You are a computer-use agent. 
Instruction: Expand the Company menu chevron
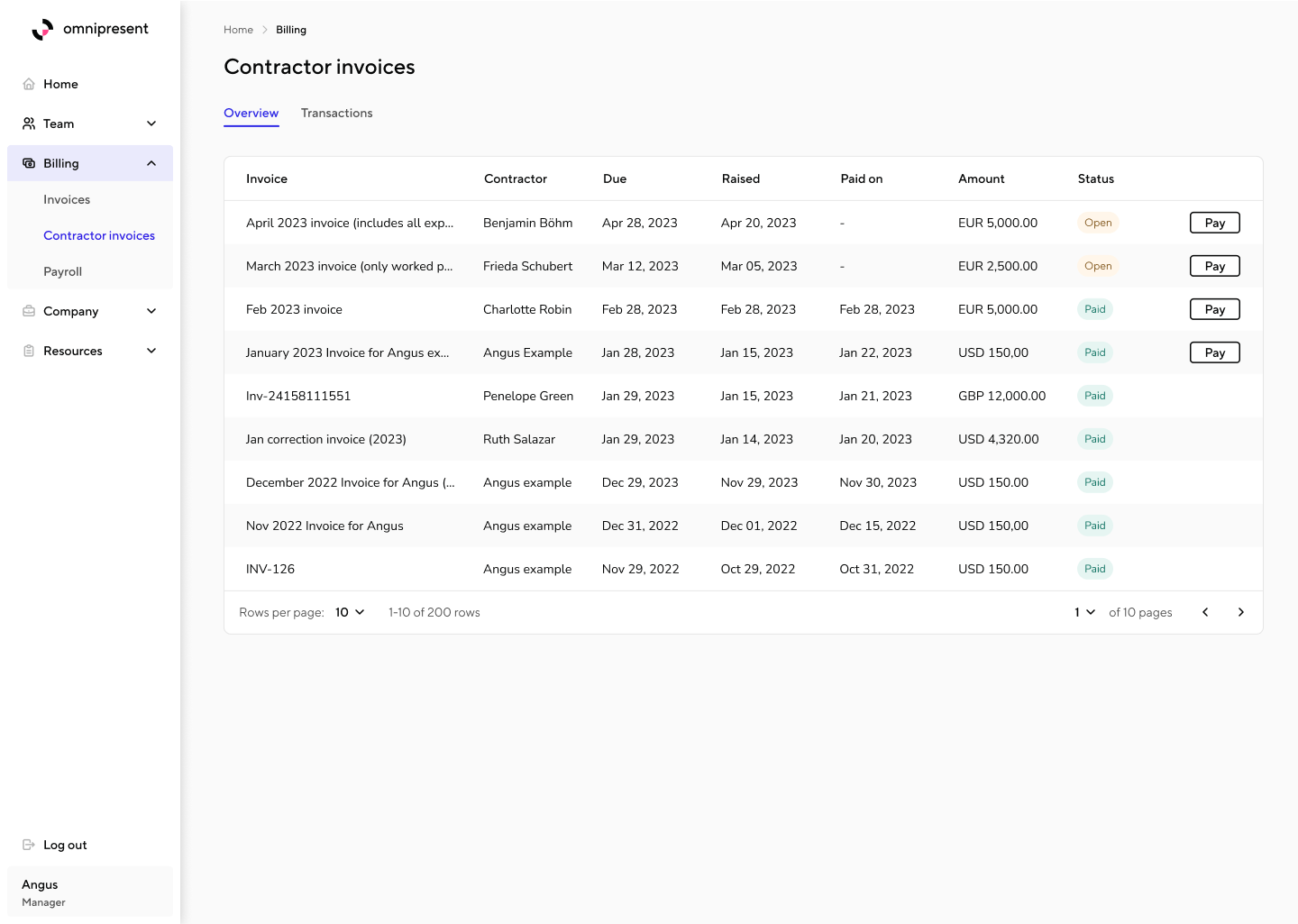click(151, 311)
